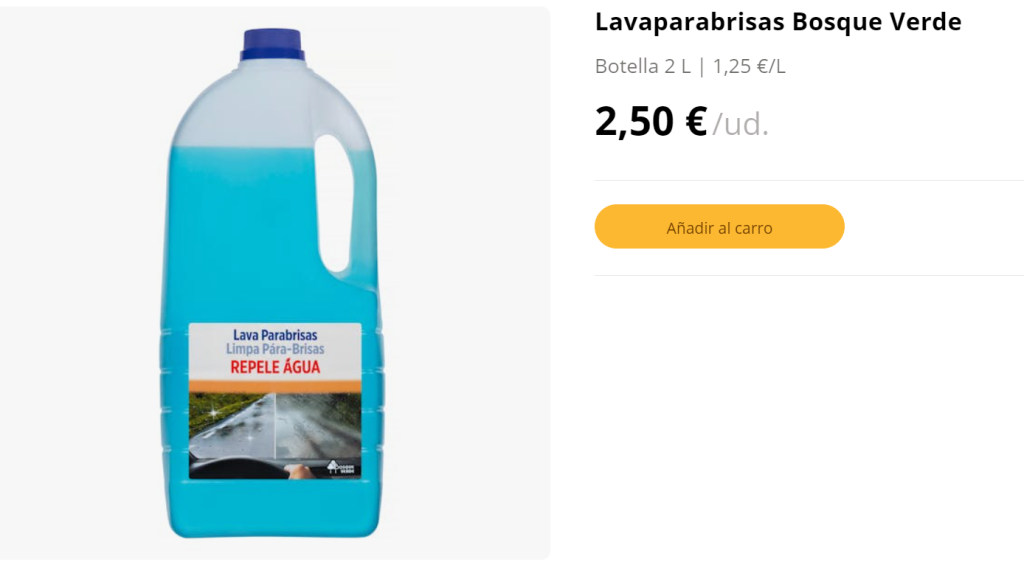The height and width of the screenshot is (576, 1024).
Task: Select the 2,50 € price
Action: [x=650, y=121]
